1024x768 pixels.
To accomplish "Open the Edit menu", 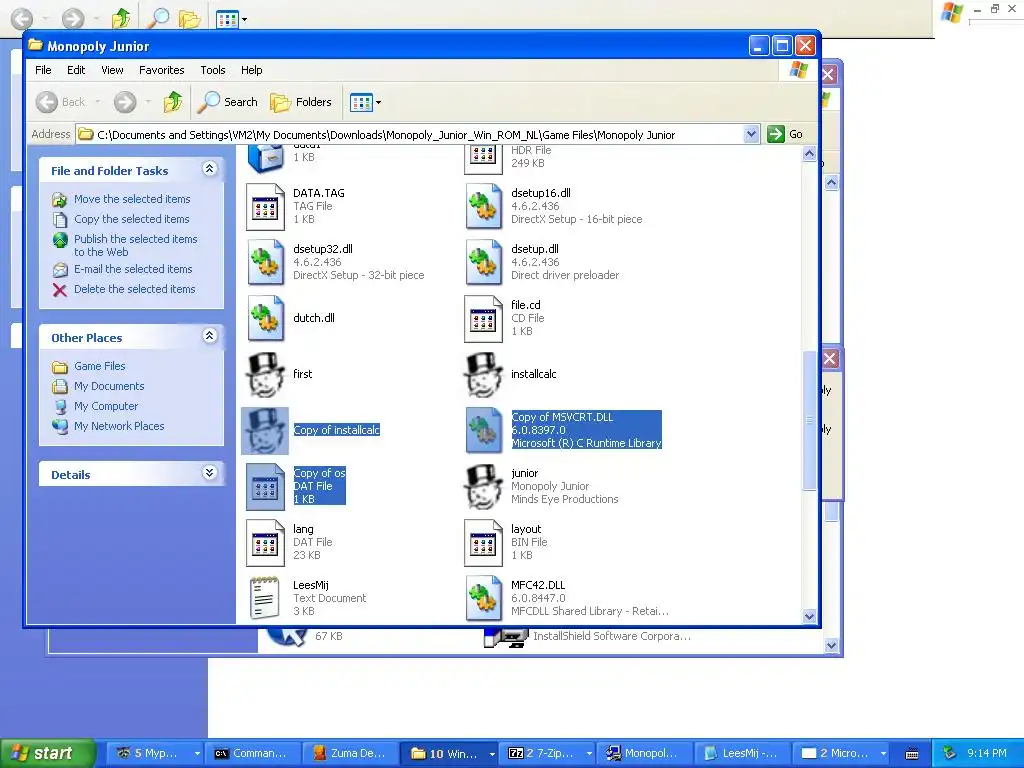I will click(76, 70).
